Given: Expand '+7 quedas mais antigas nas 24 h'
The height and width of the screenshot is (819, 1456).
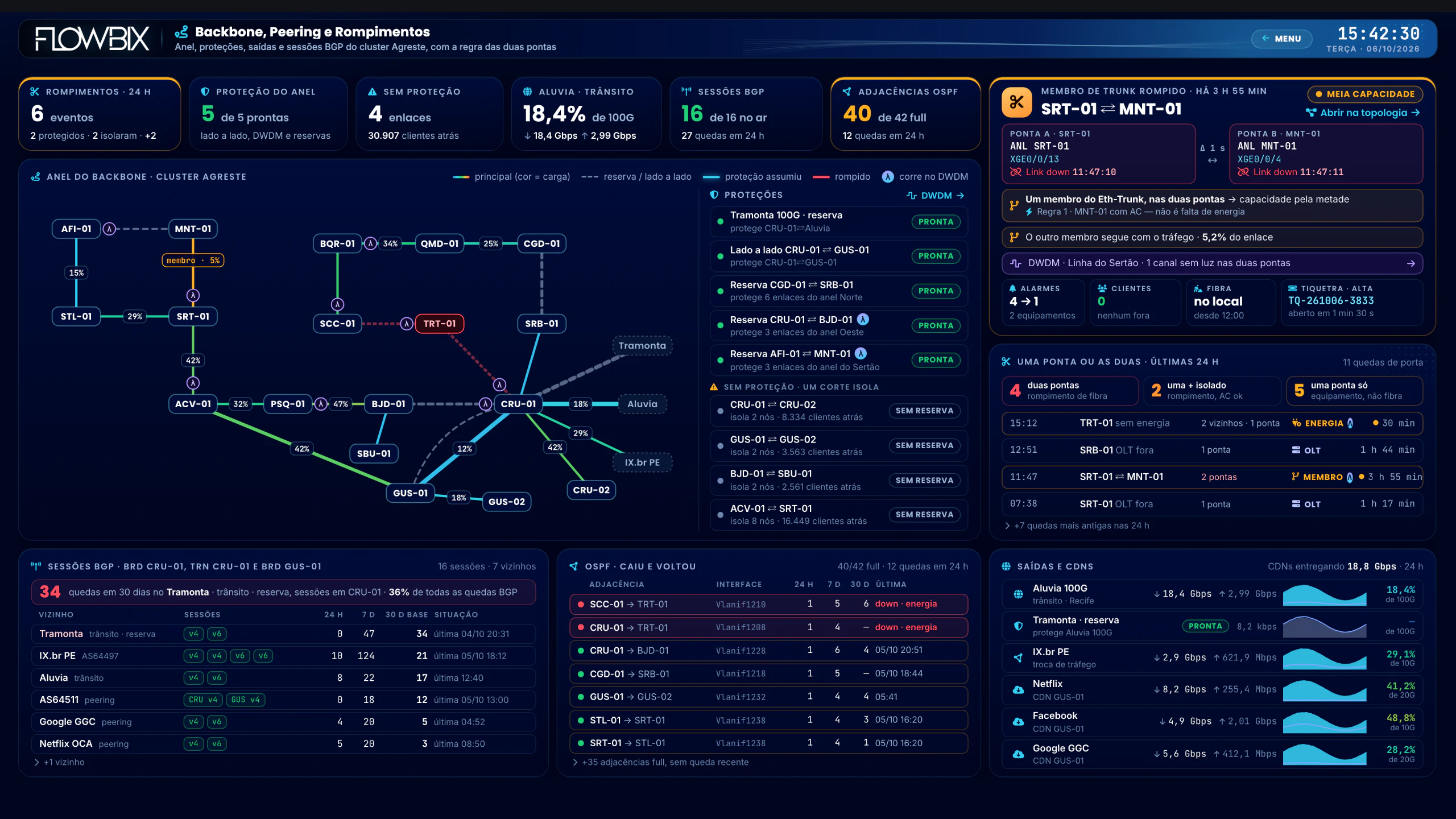Looking at the screenshot, I should [x=1077, y=526].
